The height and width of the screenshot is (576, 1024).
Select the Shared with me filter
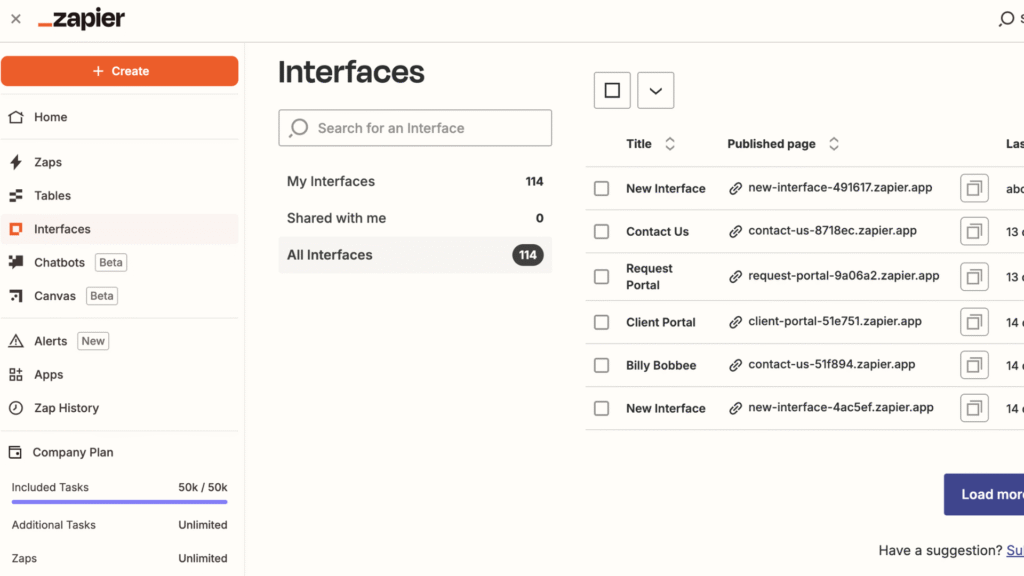415,218
